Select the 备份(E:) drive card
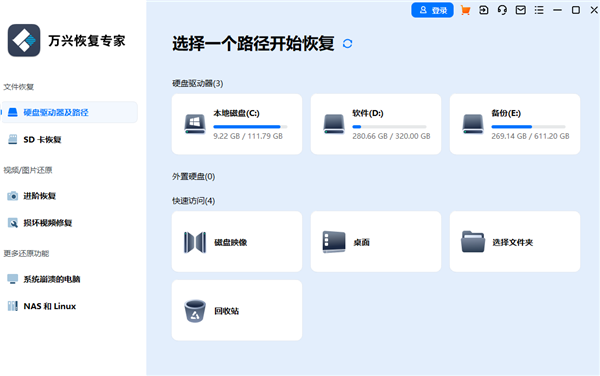 coord(515,124)
